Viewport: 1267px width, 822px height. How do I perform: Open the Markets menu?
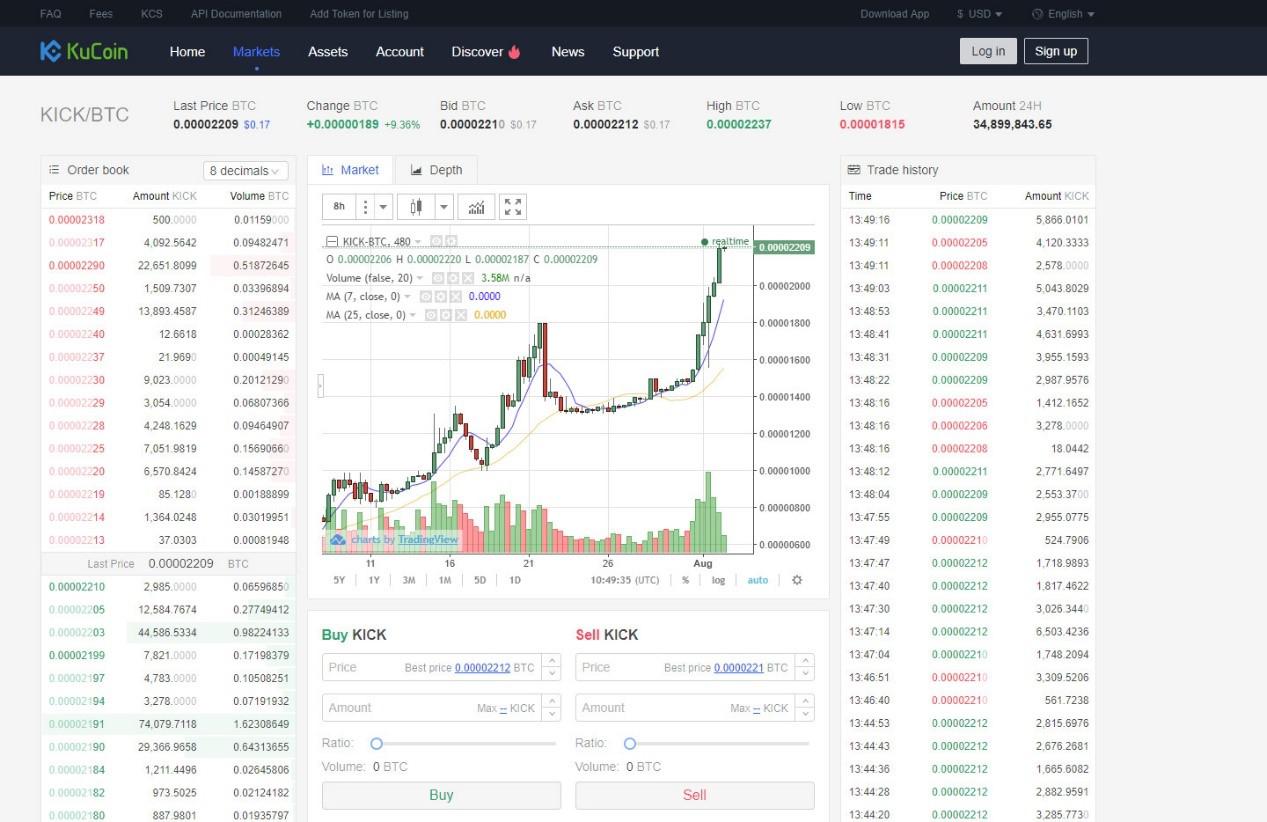(256, 52)
